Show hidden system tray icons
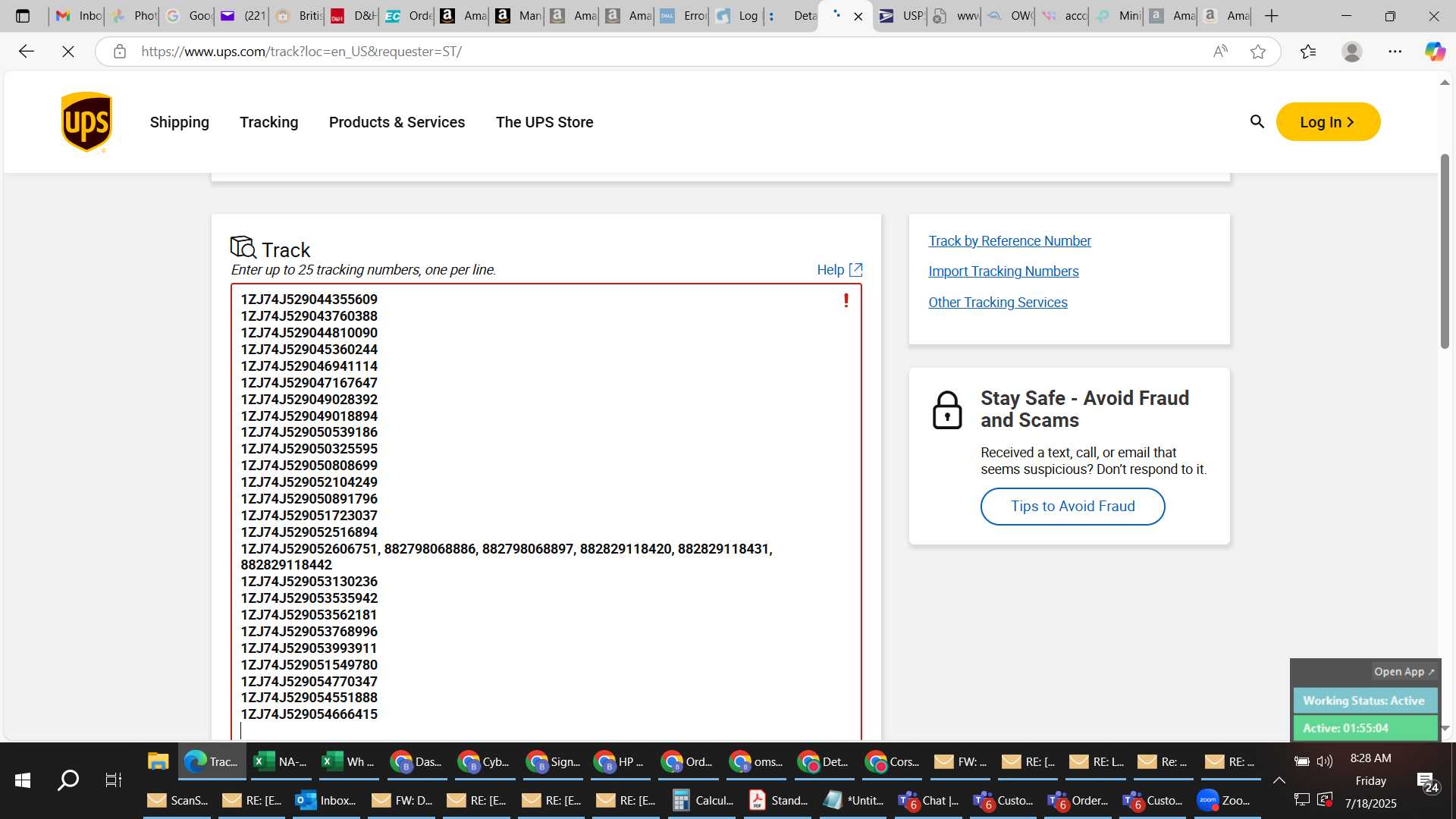The width and height of the screenshot is (1456, 819). coord(1279,780)
